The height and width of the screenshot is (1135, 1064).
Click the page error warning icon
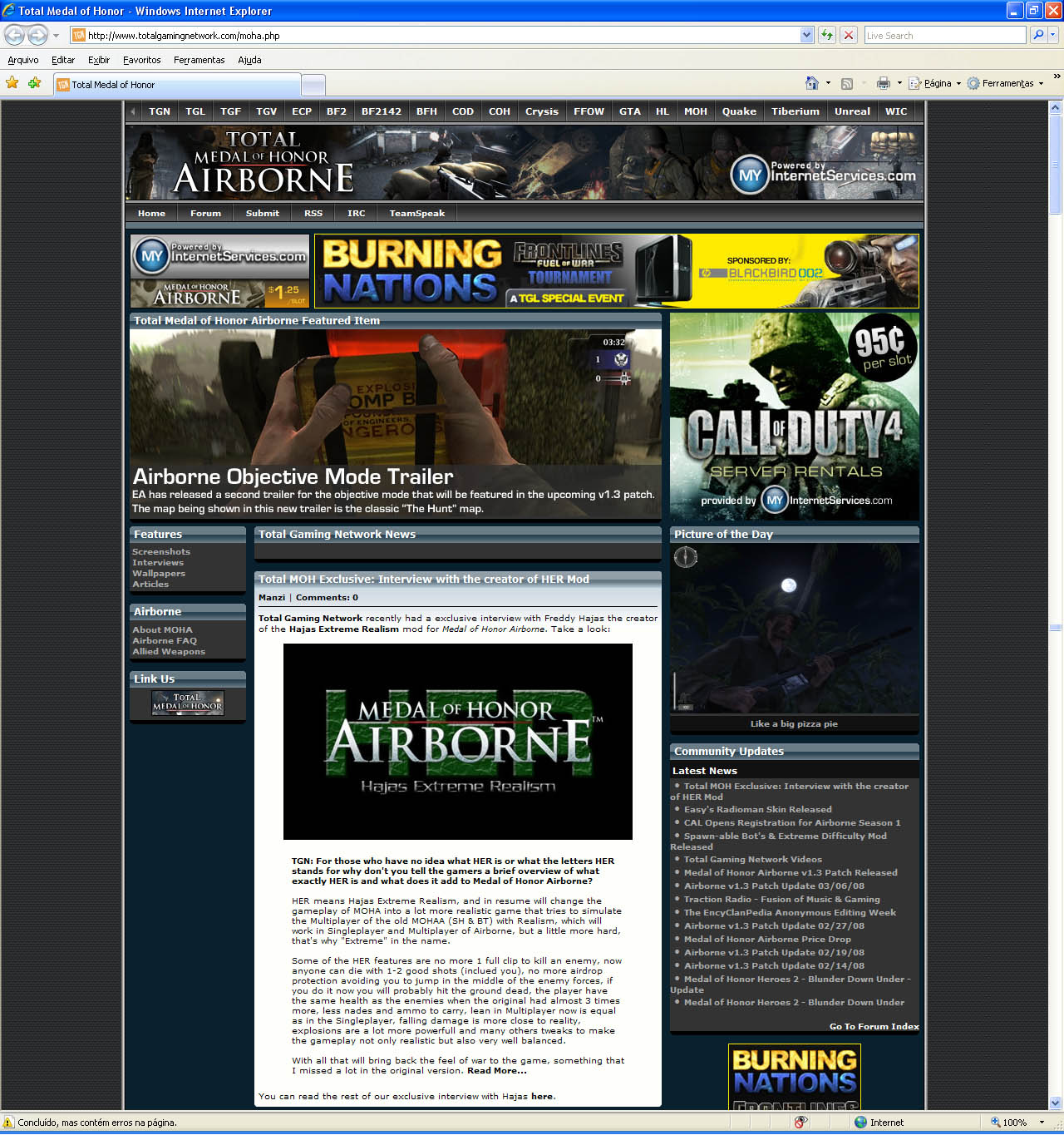tap(9, 1122)
